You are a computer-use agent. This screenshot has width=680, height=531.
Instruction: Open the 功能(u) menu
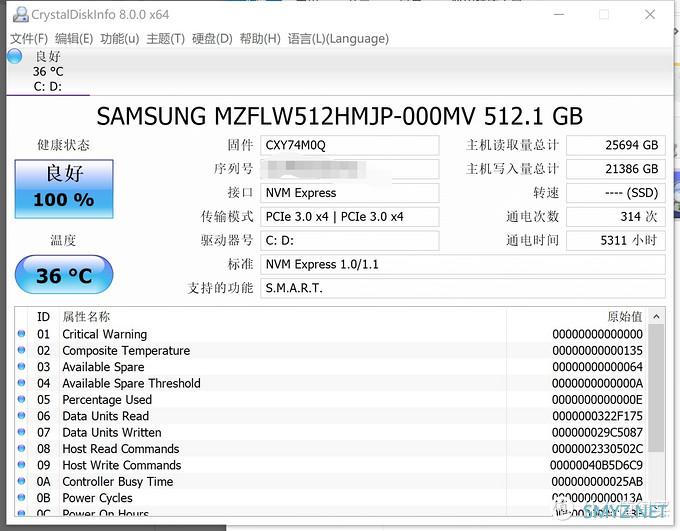pos(120,39)
